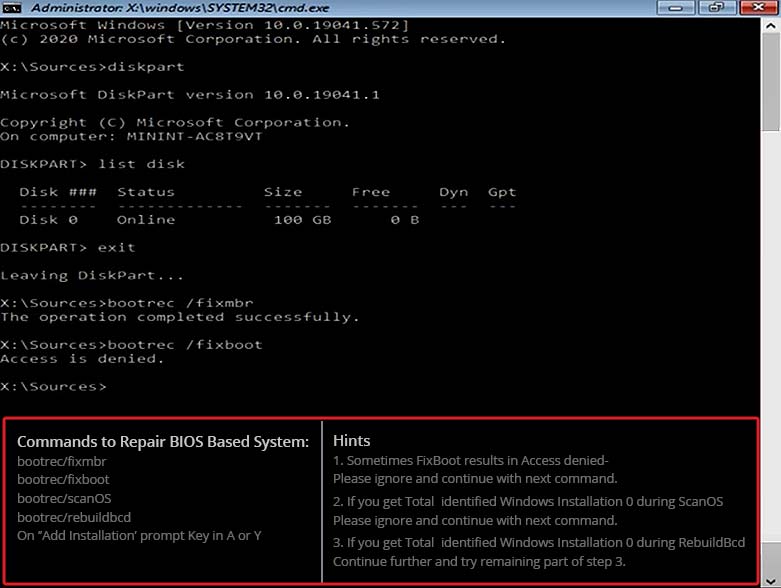Click the 'Size' column header
The width and height of the screenshot is (781, 588).
point(283,192)
